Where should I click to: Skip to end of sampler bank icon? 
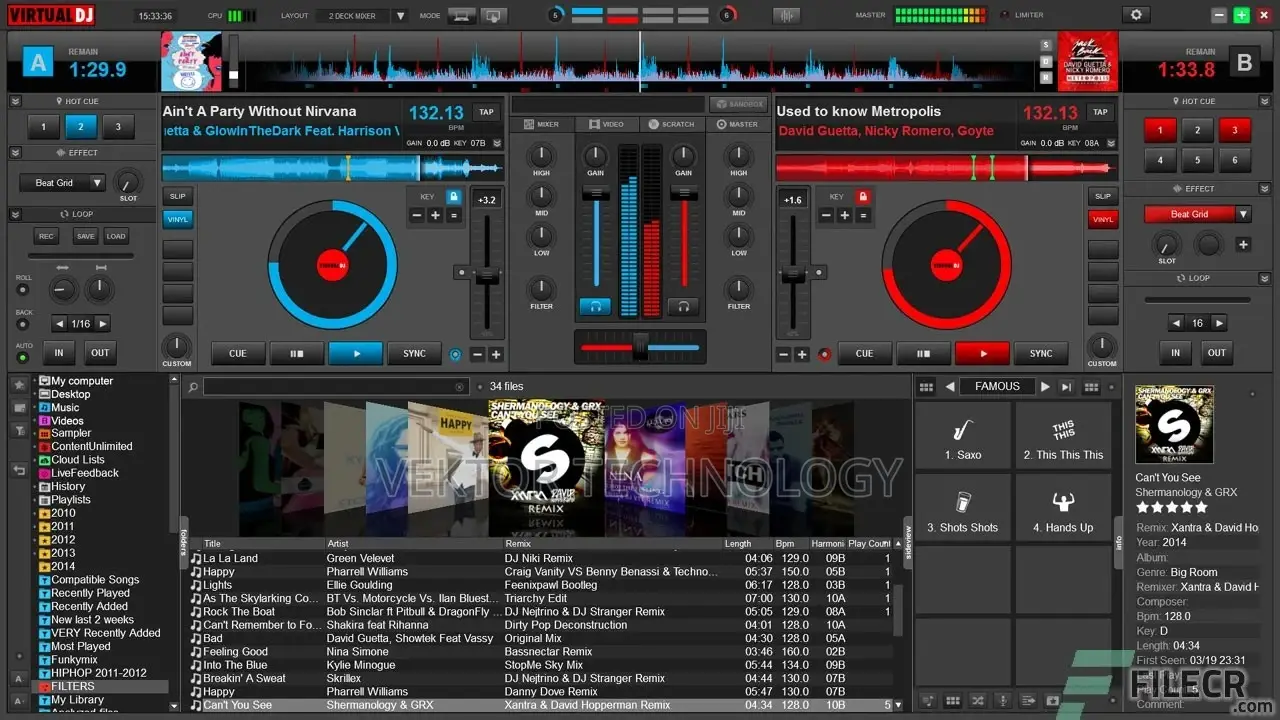tap(1066, 387)
